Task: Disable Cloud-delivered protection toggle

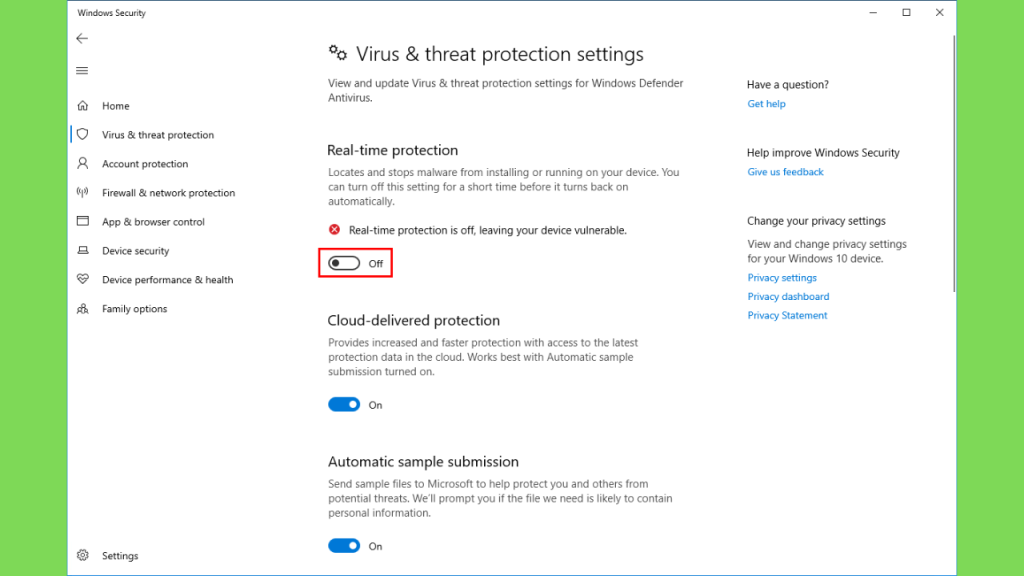Action: click(x=344, y=404)
